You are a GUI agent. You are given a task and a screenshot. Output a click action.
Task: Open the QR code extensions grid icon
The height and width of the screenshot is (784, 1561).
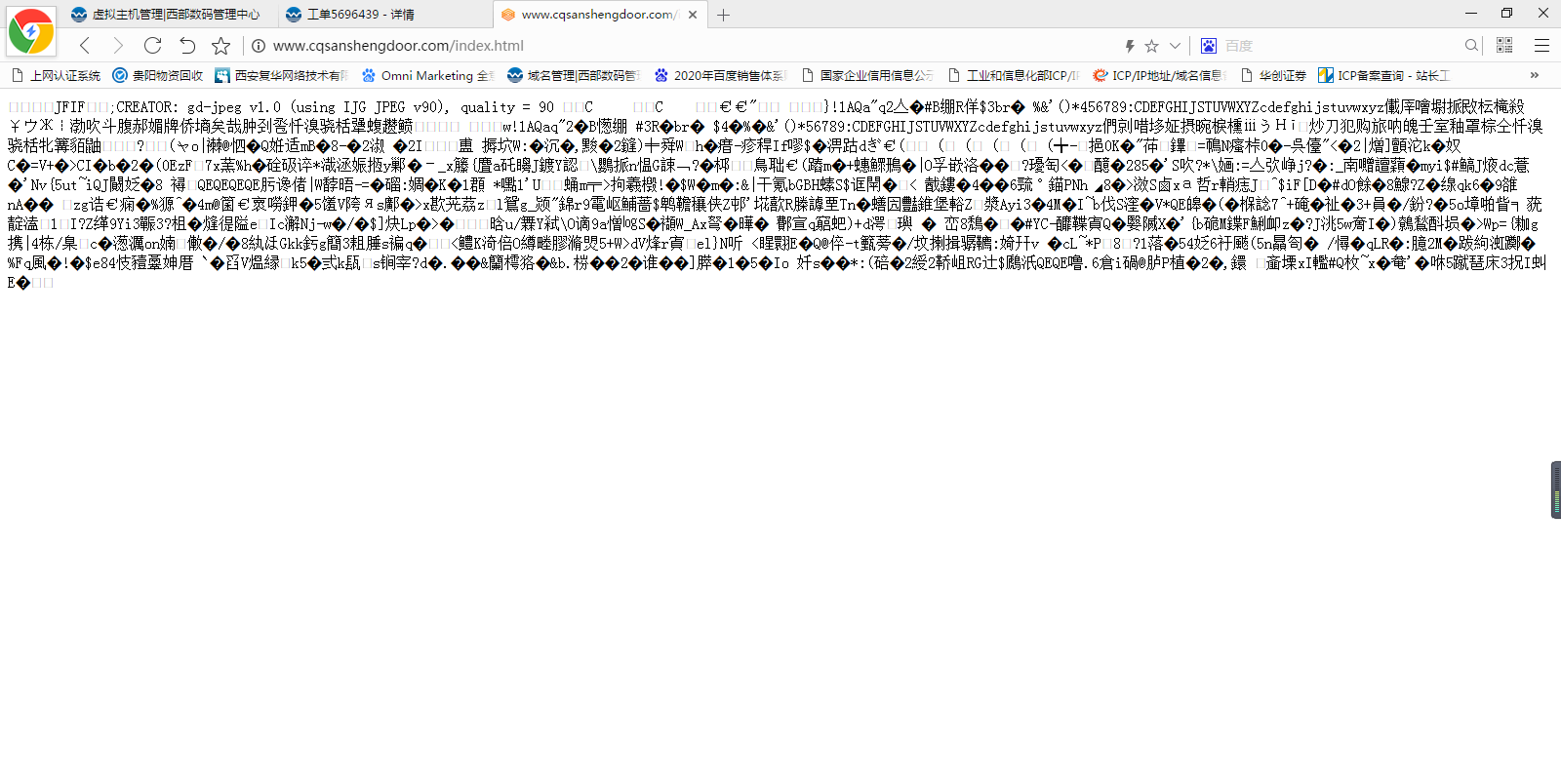(1504, 46)
